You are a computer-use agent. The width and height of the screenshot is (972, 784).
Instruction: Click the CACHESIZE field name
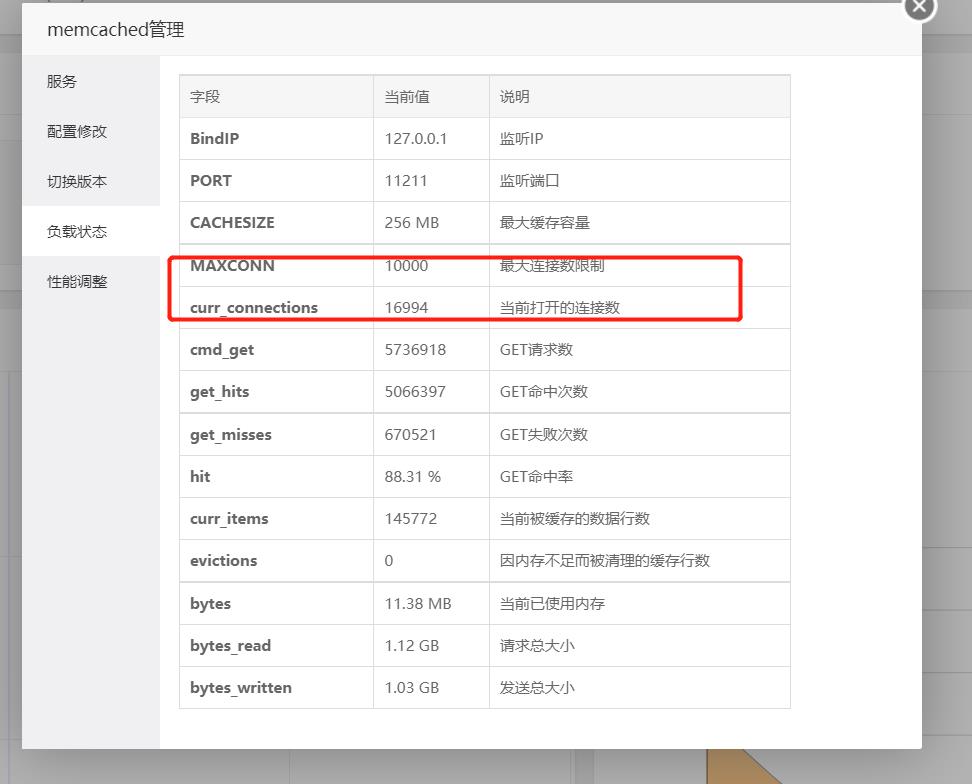coord(232,222)
